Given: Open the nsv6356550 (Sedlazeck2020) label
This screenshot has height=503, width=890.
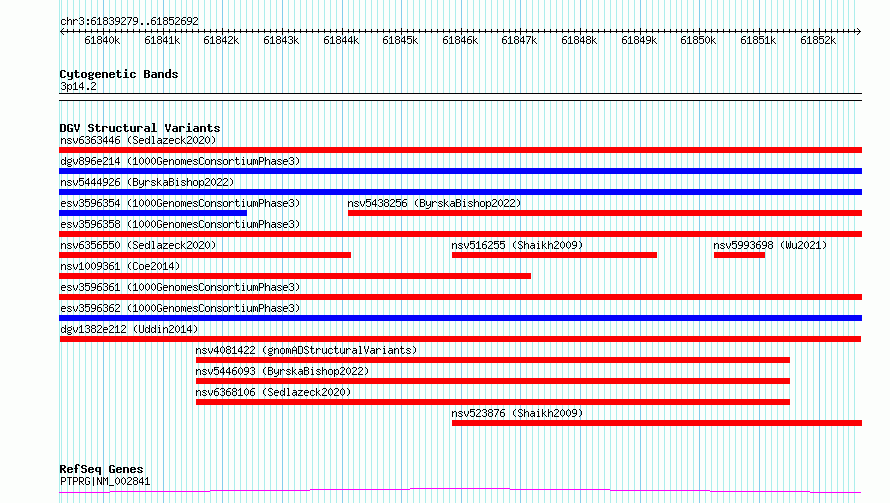Looking at the screenshot, I should click(x=138, y=245).
